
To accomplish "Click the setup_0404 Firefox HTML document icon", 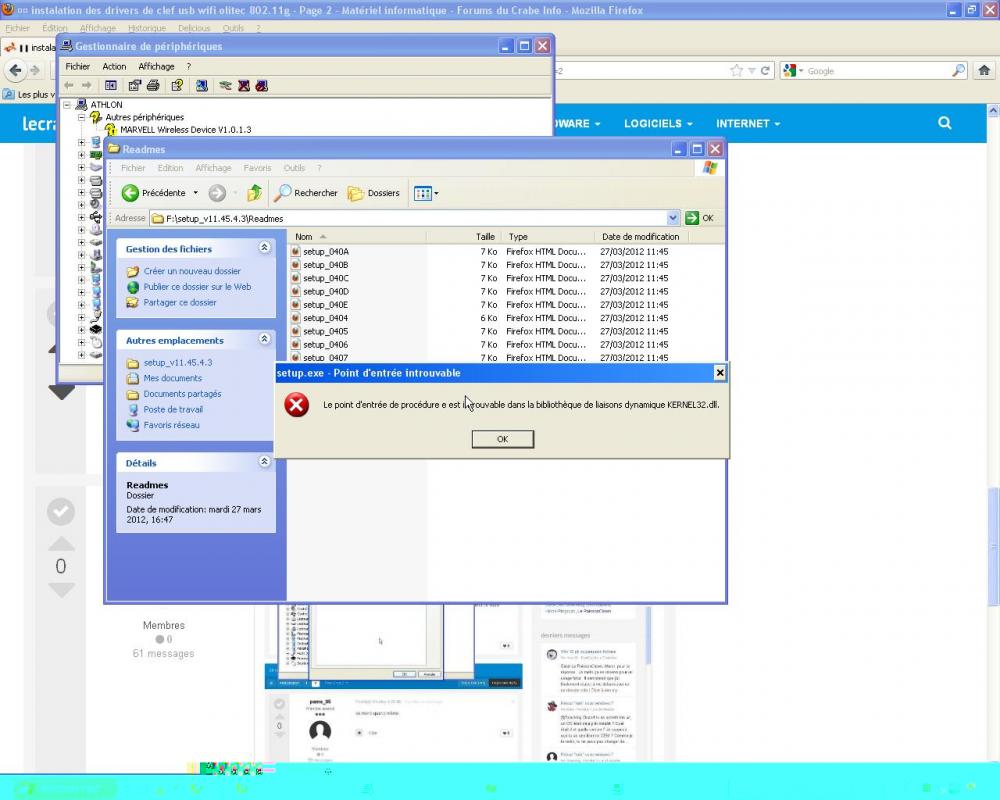I will click(294, 318).
